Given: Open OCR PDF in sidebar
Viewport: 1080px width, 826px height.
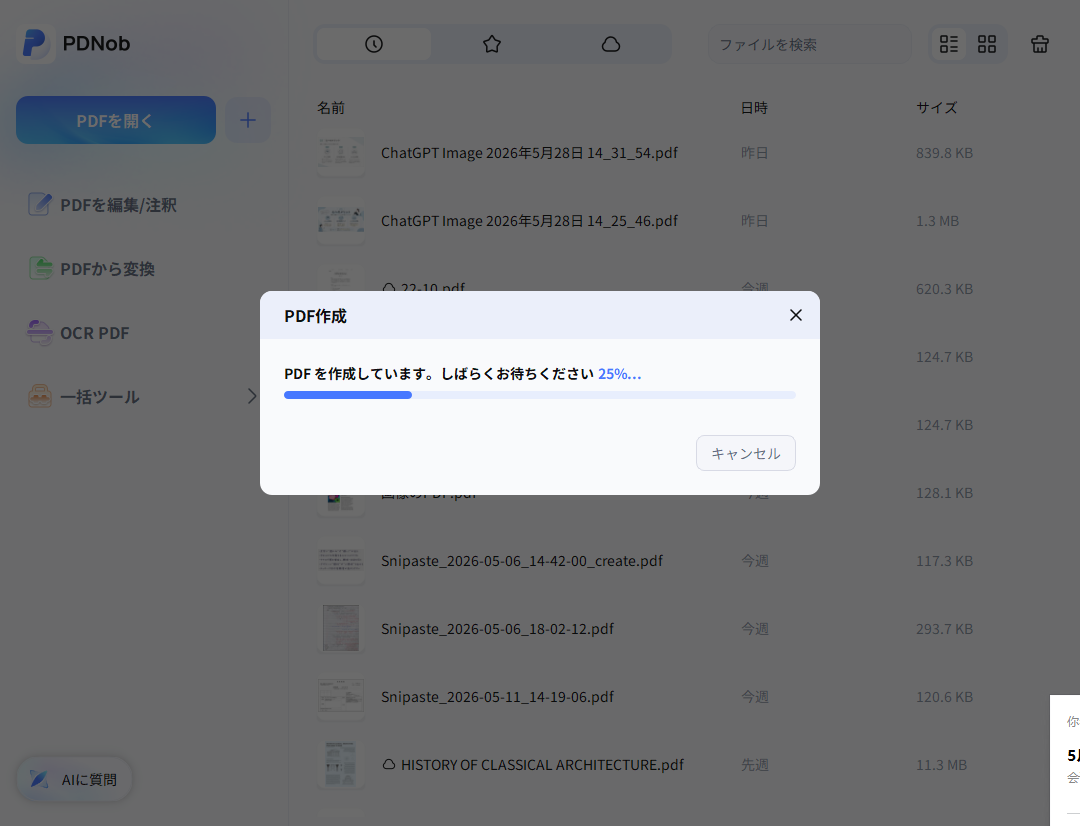Looking at the screenshot, I should (79, 333).
